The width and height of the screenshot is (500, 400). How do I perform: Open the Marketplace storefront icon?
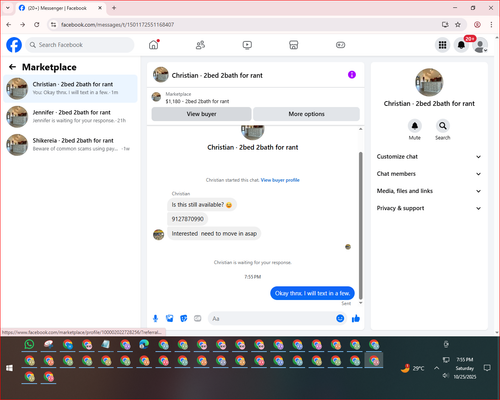tap(294, 45)
